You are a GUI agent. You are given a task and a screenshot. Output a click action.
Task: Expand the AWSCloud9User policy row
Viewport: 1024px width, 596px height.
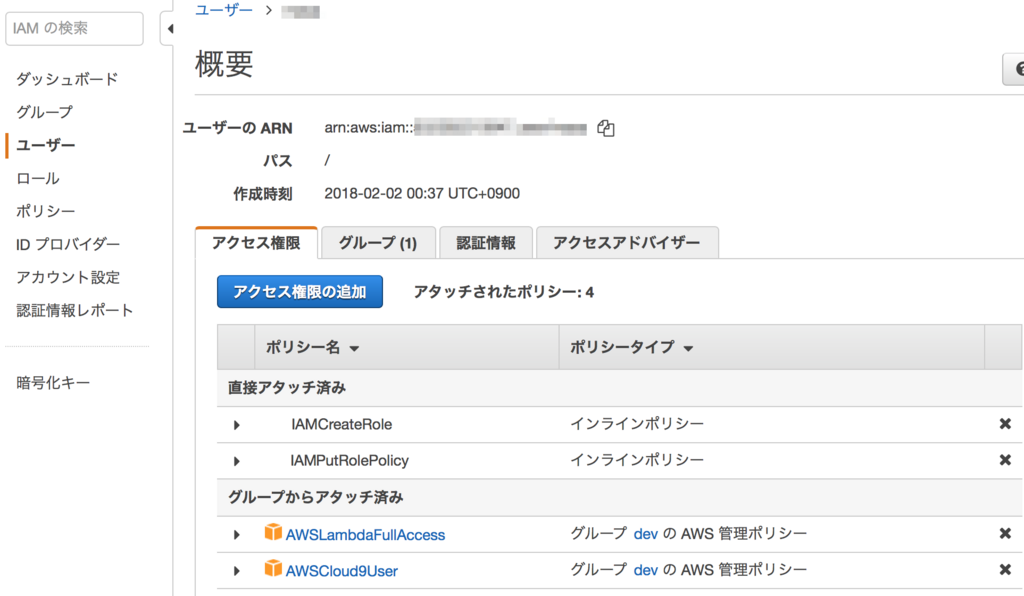point(236,571)
